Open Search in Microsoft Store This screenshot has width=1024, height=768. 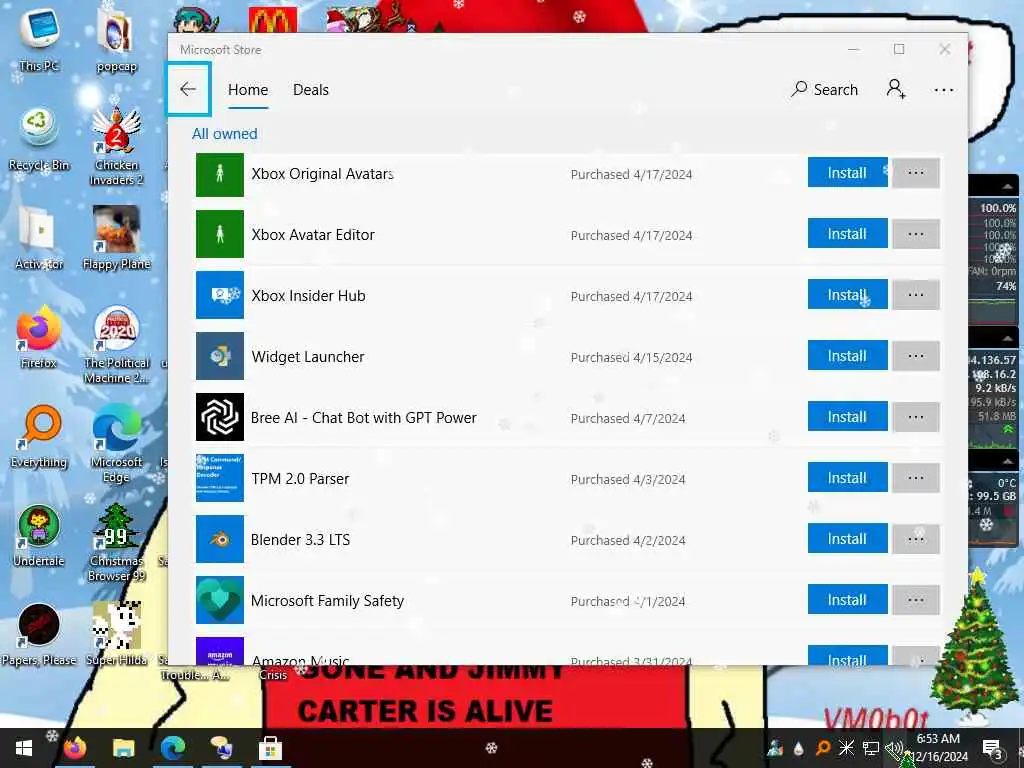coord(824,89)
